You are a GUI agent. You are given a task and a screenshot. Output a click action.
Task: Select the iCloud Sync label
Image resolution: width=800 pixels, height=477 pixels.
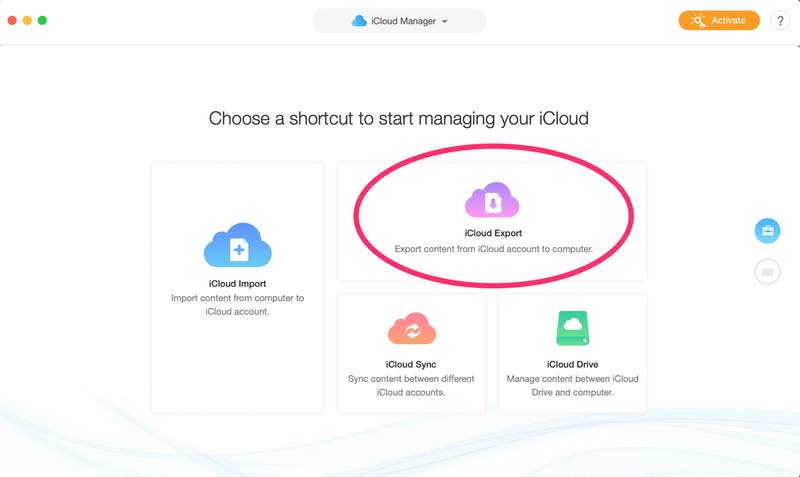411,364
